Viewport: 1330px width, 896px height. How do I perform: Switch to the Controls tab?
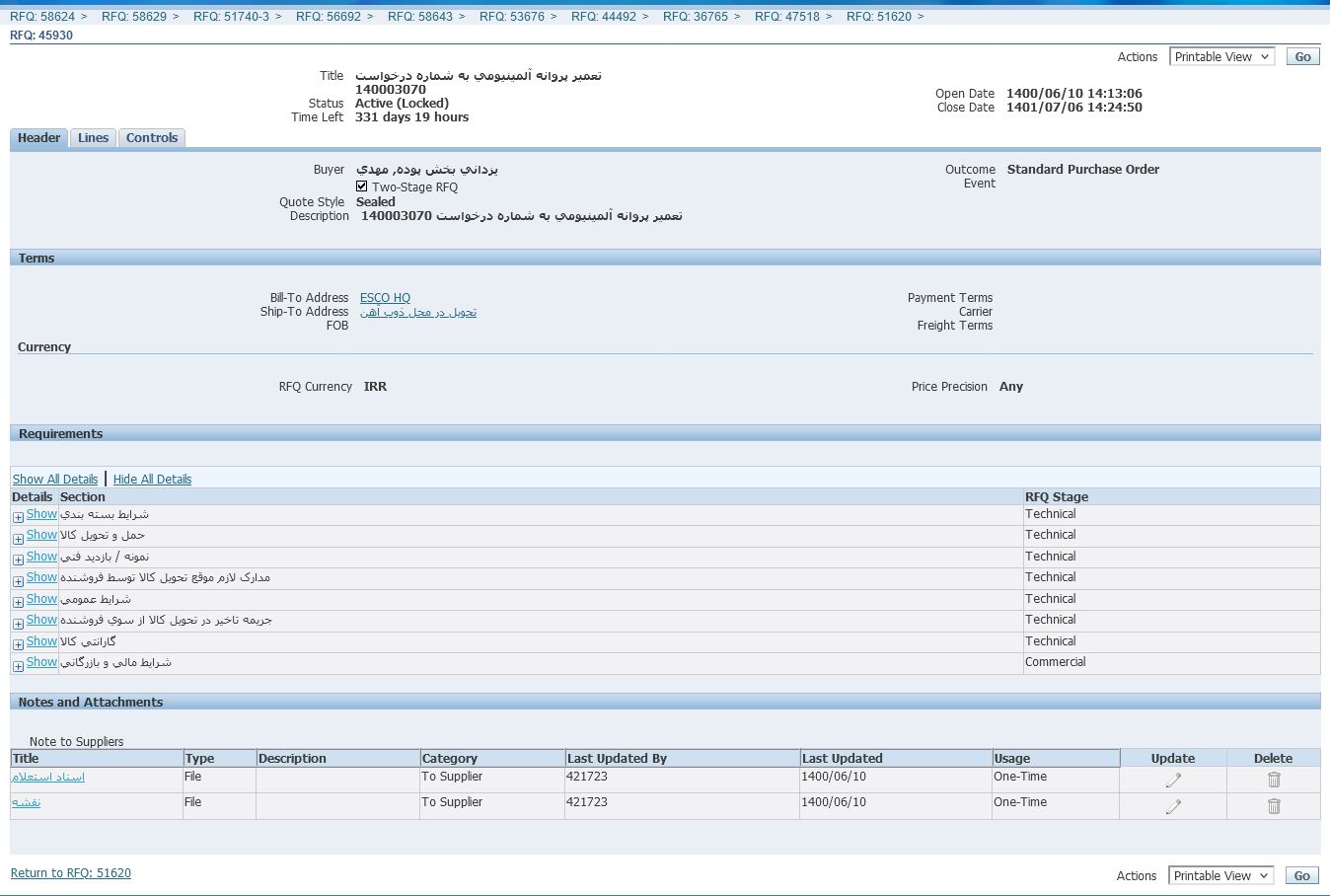152,138
